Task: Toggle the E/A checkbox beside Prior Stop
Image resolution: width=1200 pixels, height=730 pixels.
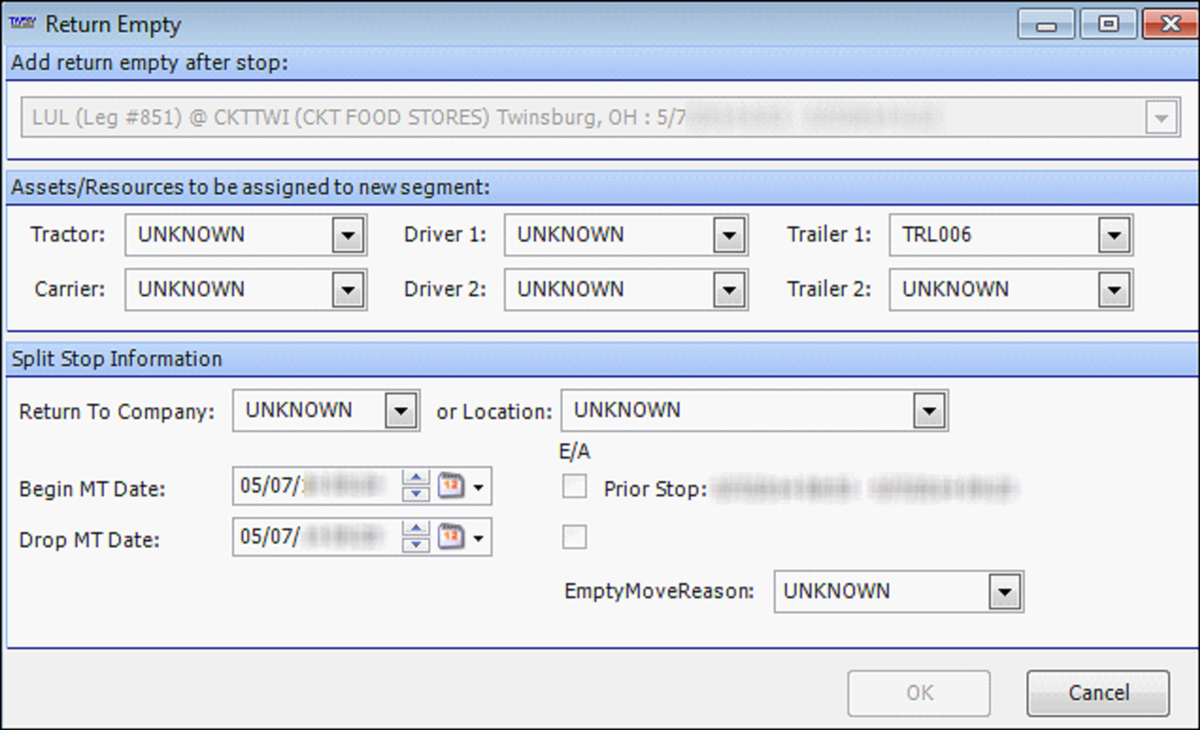Action: tap(575, 488)
